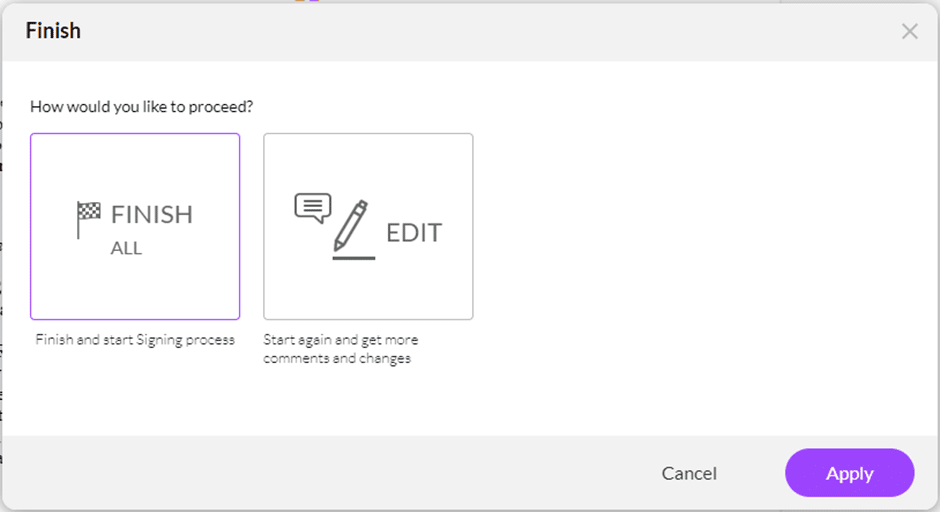
Task: Choose the EDIT option card
Action: tap(368, 226)
